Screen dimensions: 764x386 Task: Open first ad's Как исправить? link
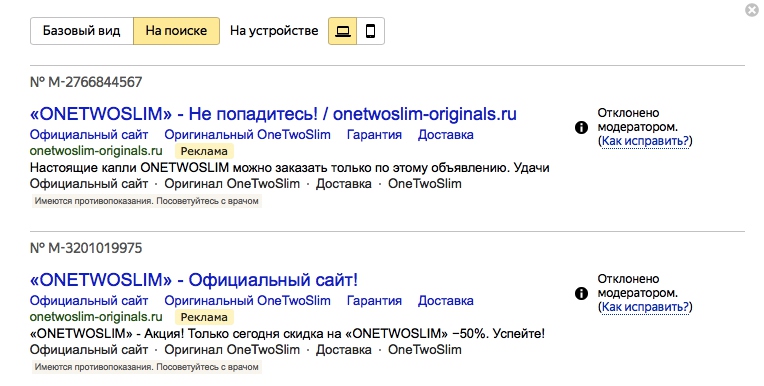[645, 141]
